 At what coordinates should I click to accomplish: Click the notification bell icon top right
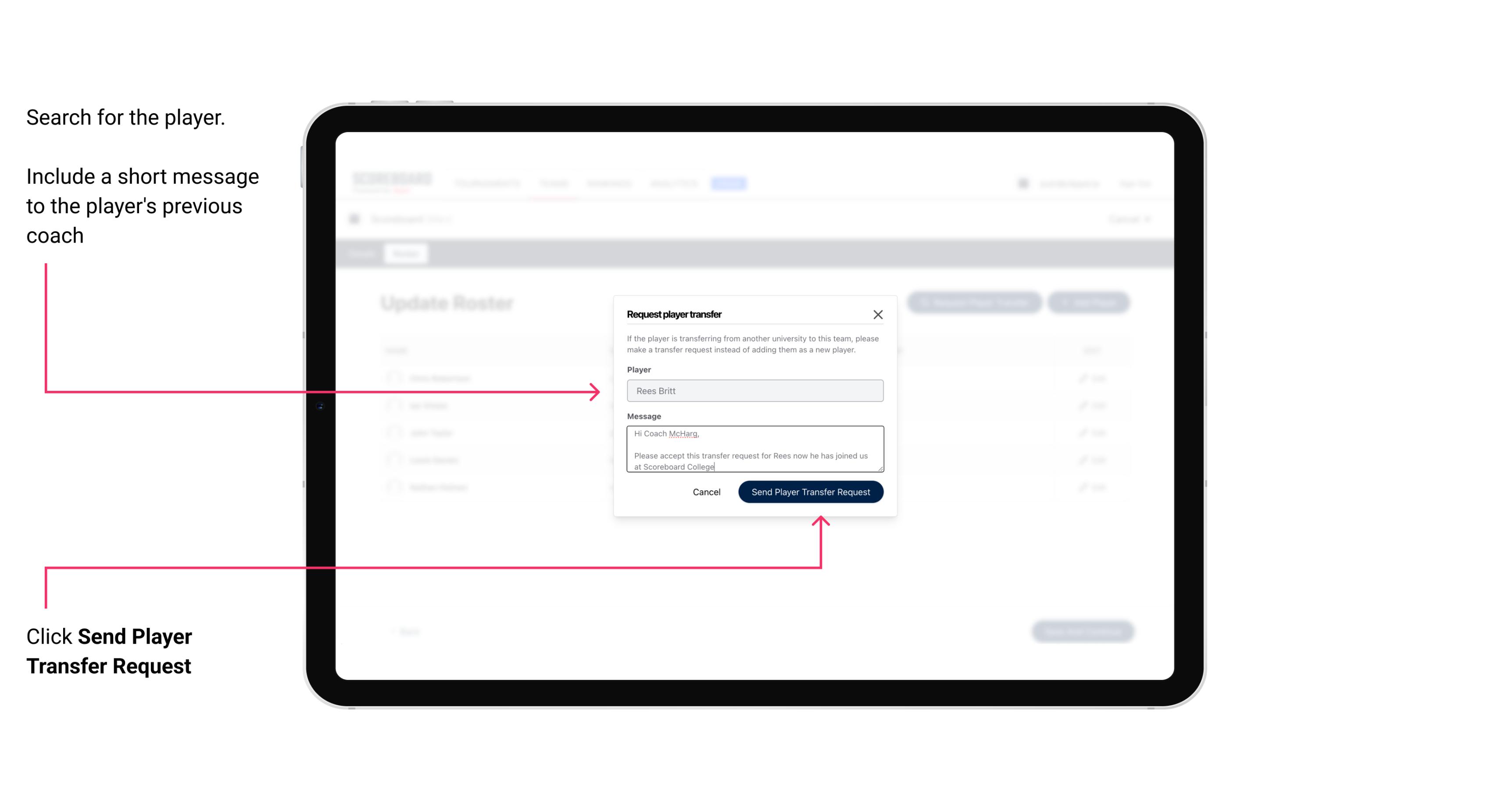pos(1023,182)
